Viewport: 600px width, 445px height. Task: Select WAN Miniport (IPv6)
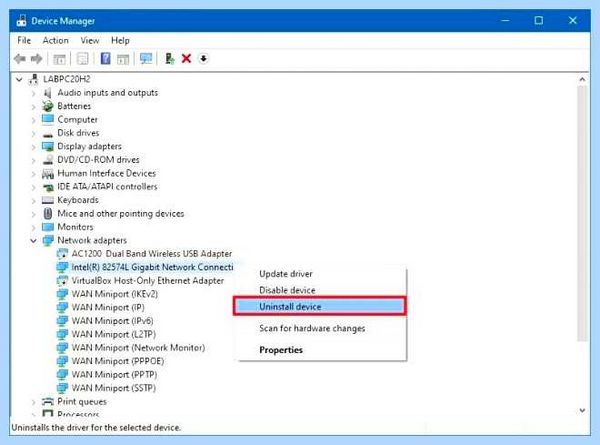(112, 321)
